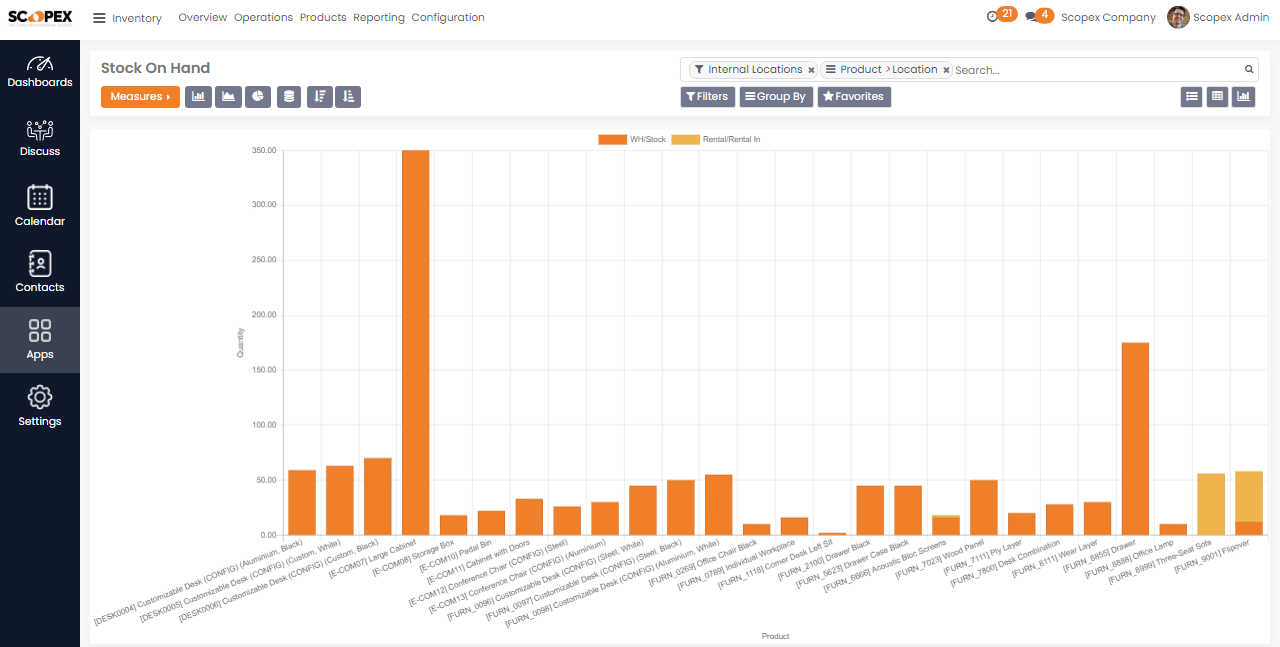Click the Stock On Hand title
The image size is (1280, 647).
click(155, 68)
